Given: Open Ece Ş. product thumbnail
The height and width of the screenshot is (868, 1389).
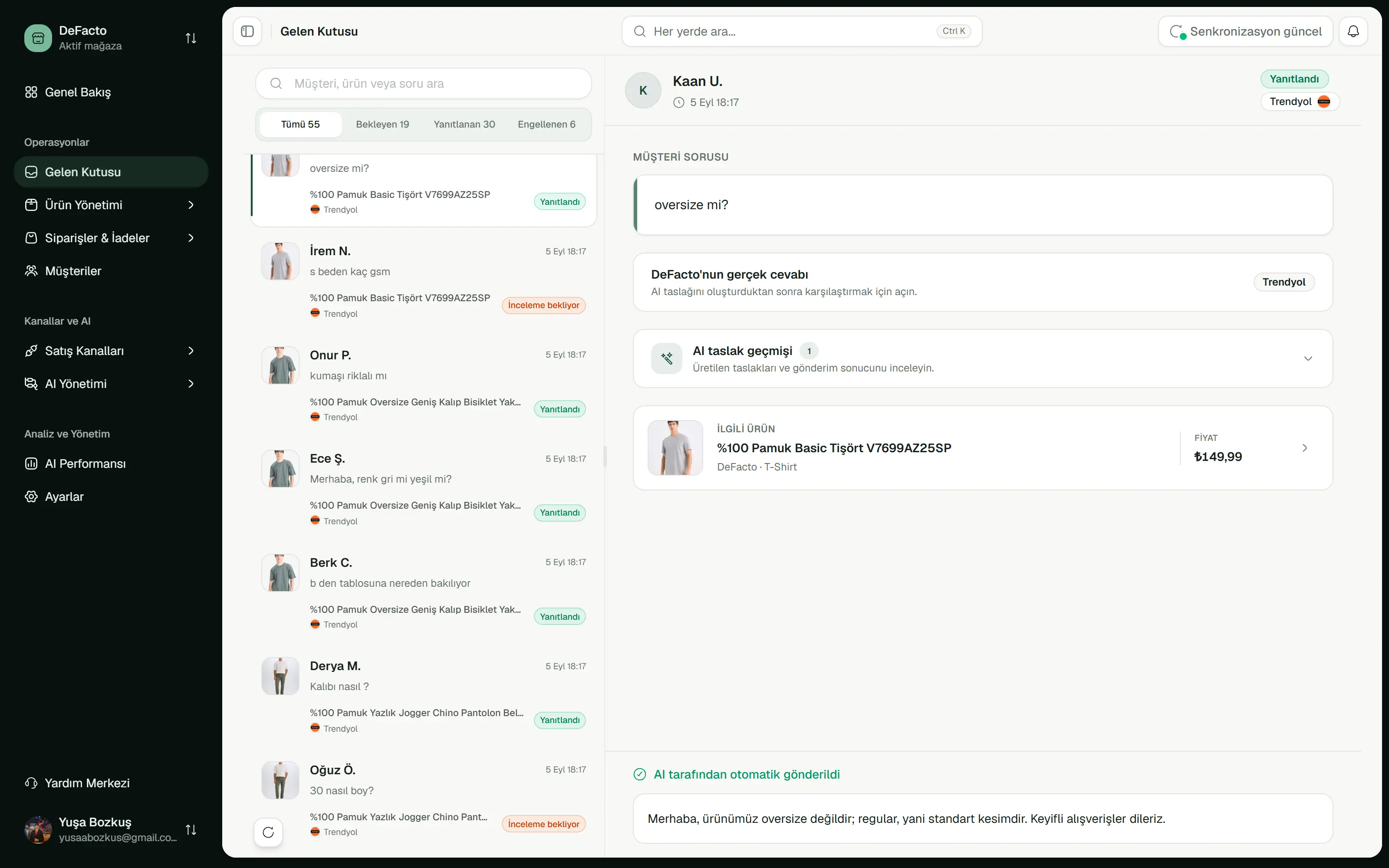Looking at the screenshot, I should pyautogui.click(x=280, y=468).
